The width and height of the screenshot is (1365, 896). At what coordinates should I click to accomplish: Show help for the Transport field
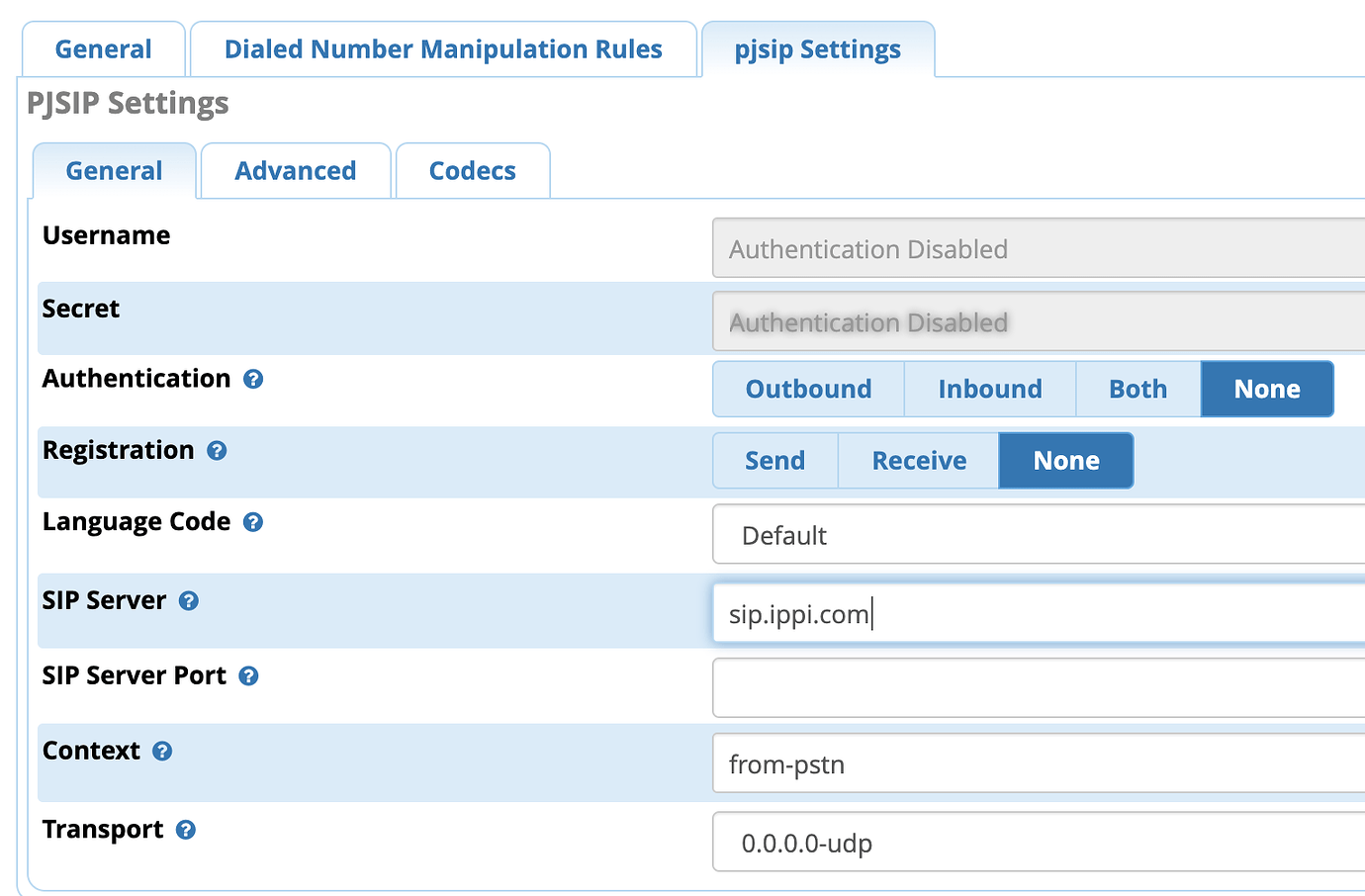[x=185, y=830]
